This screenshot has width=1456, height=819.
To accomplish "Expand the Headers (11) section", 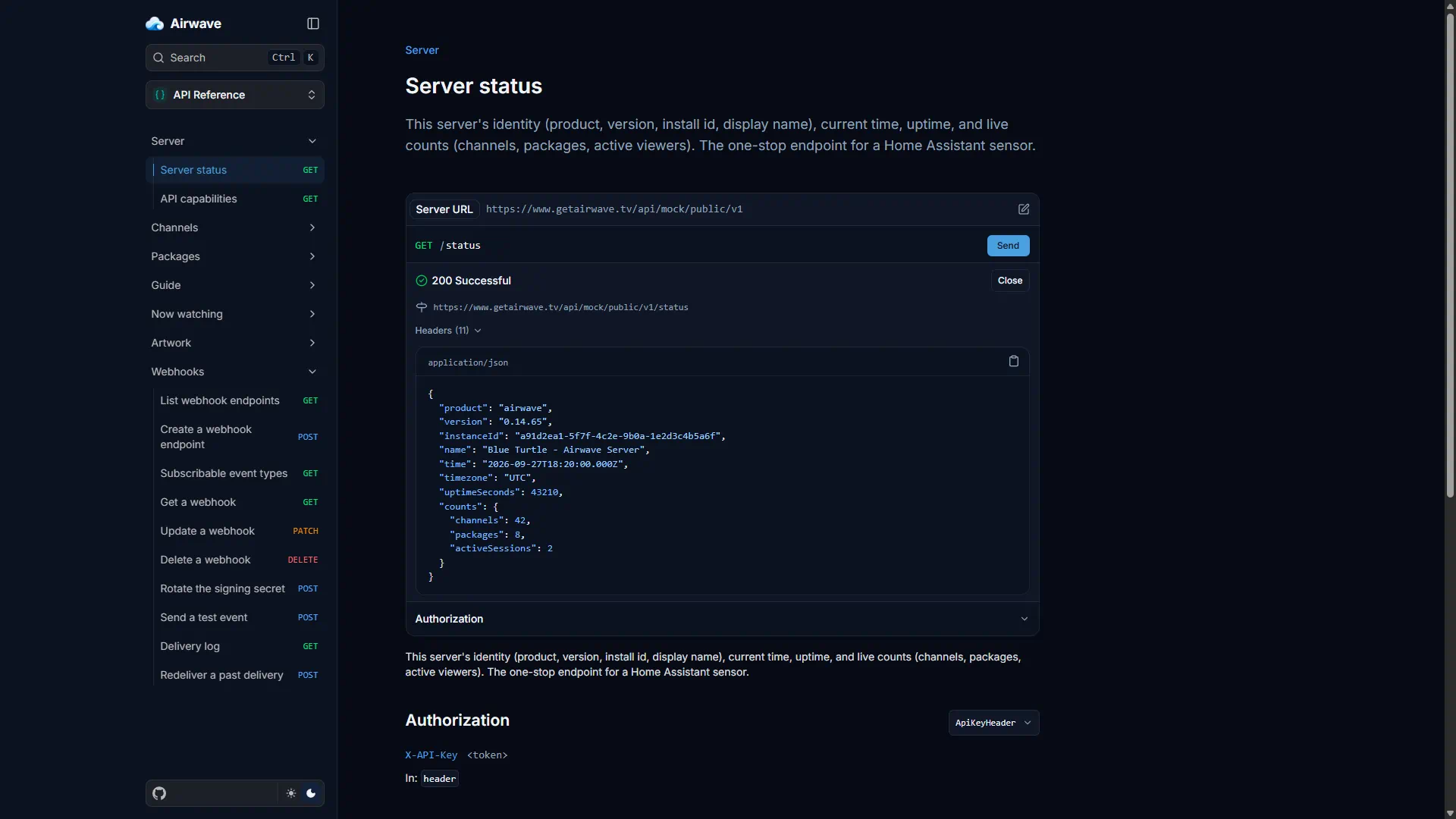I will pyautogui.click(x=448, y=331).
